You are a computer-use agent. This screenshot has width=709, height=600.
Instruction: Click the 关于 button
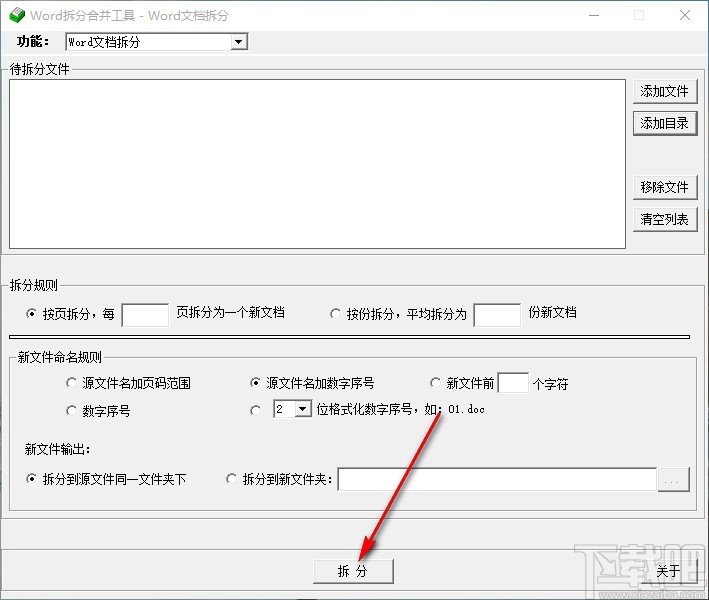pyautogui.click(x=668, y=571)
